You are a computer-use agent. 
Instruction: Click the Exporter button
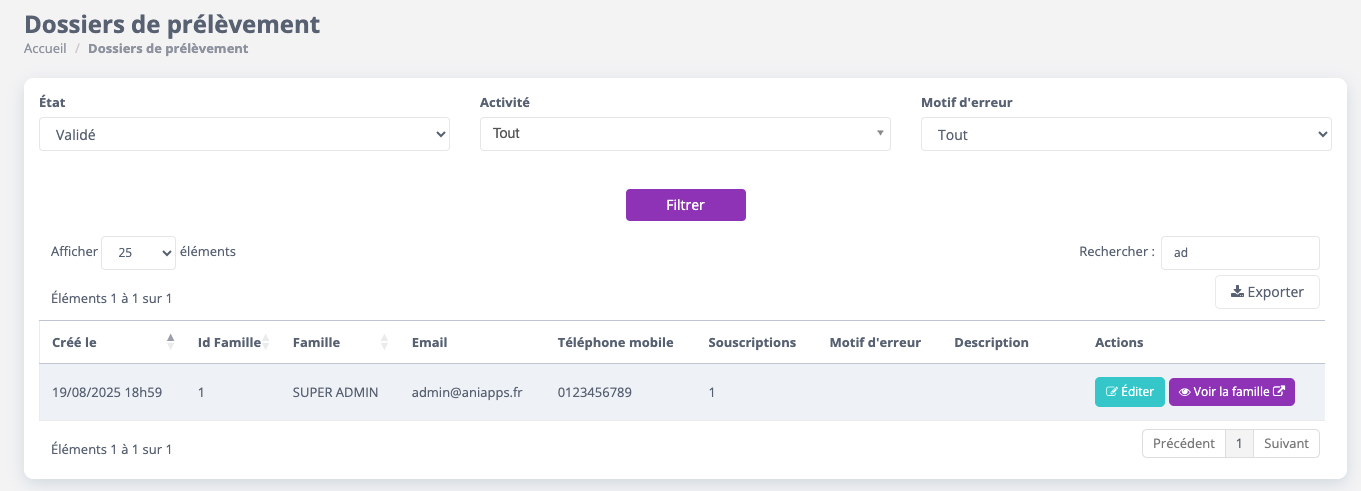[1267, 292]
